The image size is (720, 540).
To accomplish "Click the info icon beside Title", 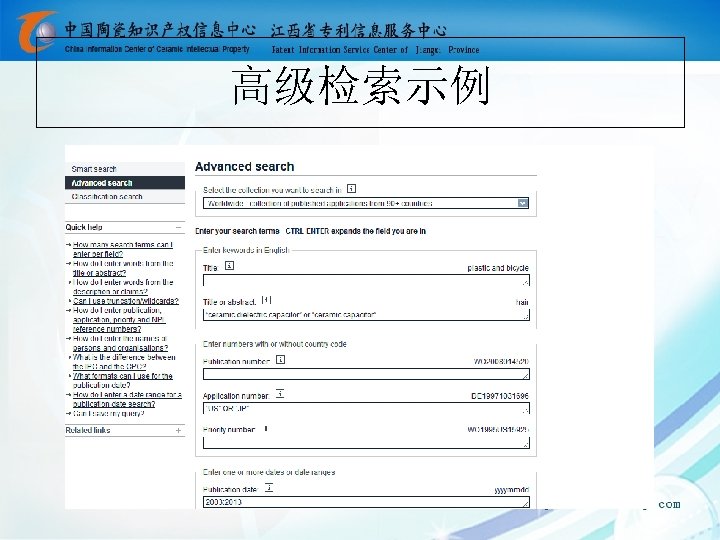I will pyautogui.click(x=229, y=266).
